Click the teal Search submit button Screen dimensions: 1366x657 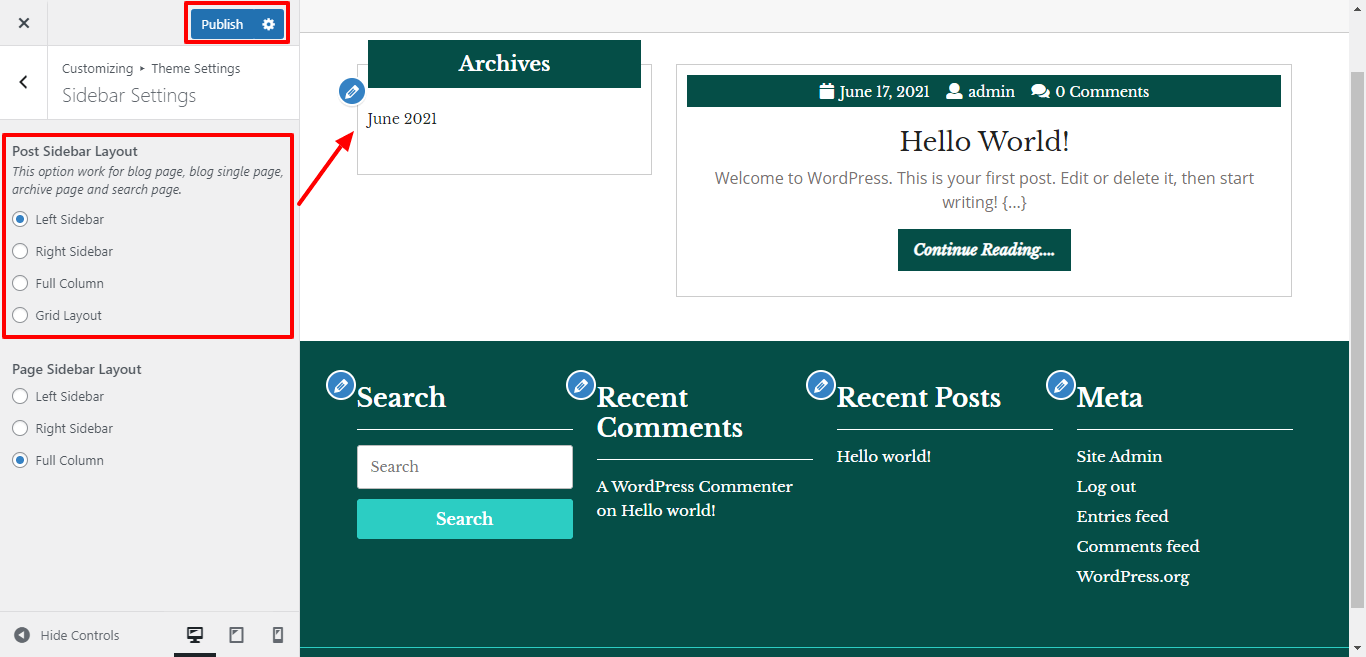tap(465, 519)
